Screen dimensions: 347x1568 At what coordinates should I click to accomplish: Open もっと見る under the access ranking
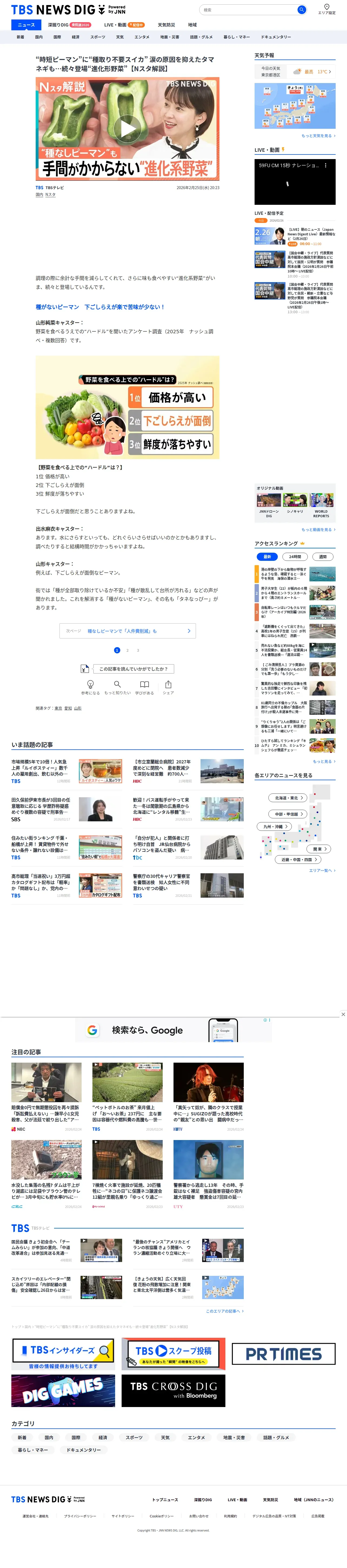pos(324,762)
